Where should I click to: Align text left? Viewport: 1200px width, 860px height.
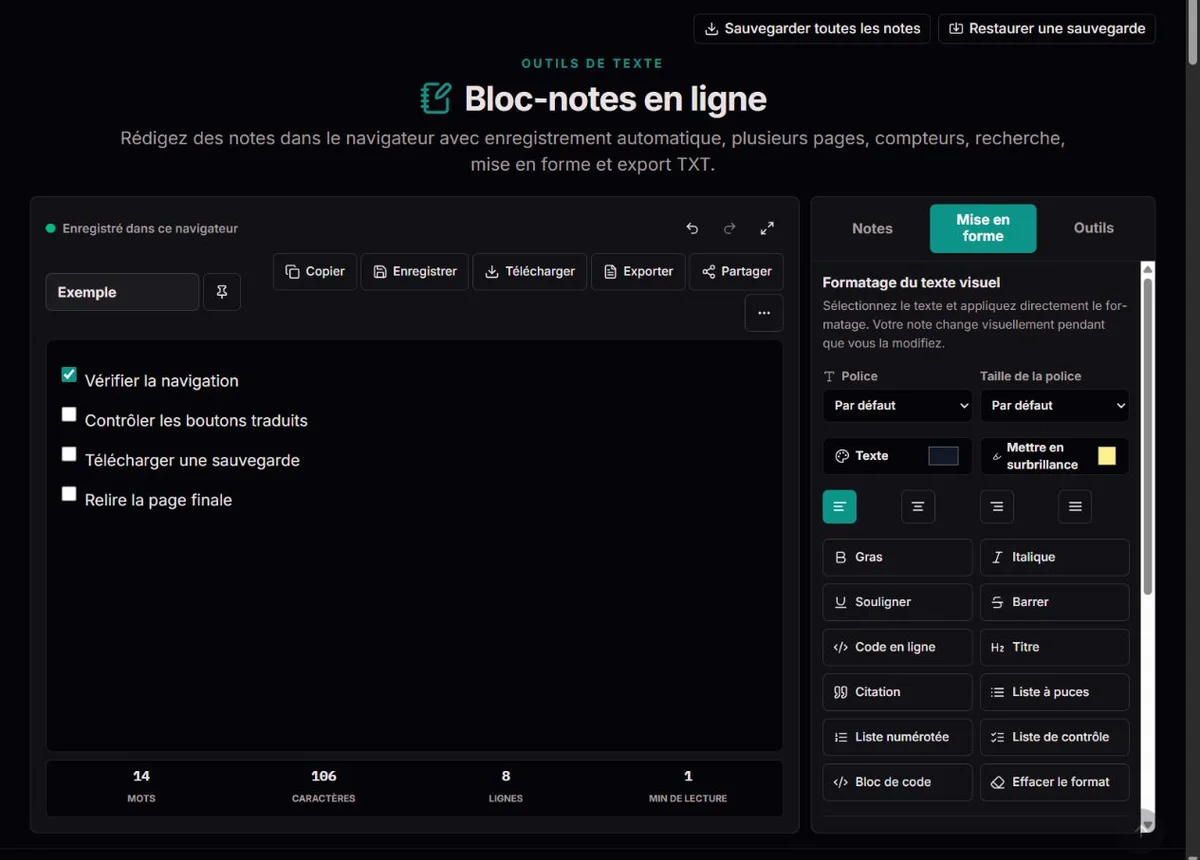point(840,507)
